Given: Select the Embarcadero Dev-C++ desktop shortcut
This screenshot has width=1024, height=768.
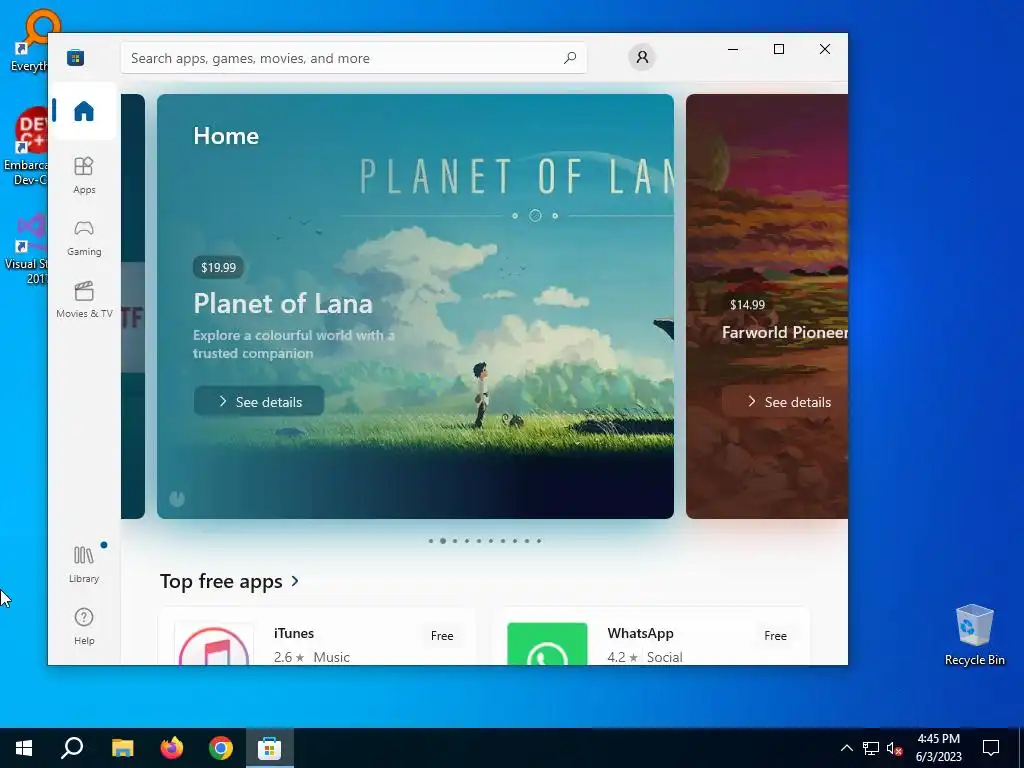Looking at the screenshot, I should click(26, 147).
